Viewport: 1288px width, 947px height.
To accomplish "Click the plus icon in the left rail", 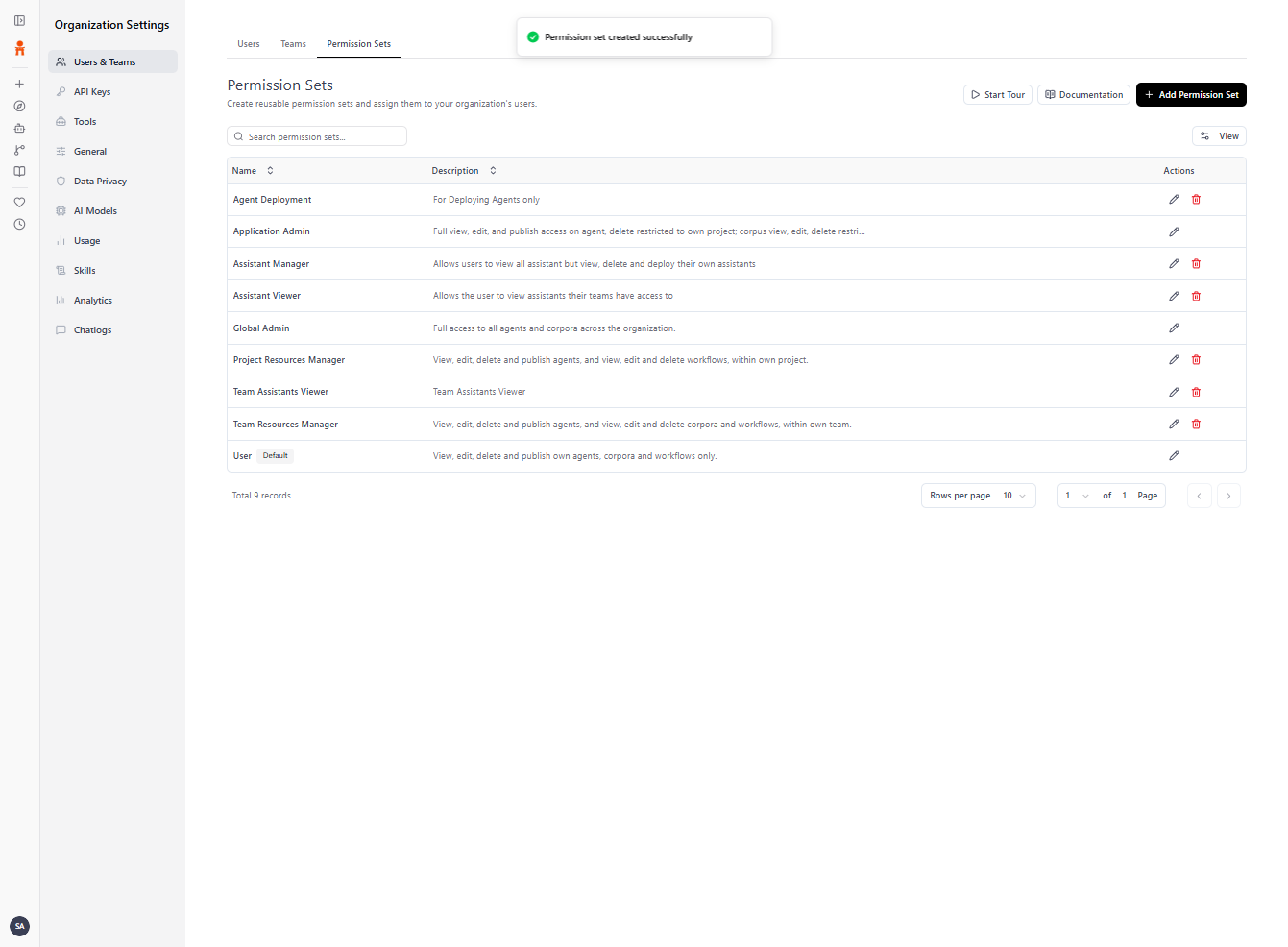I will 19,85.
